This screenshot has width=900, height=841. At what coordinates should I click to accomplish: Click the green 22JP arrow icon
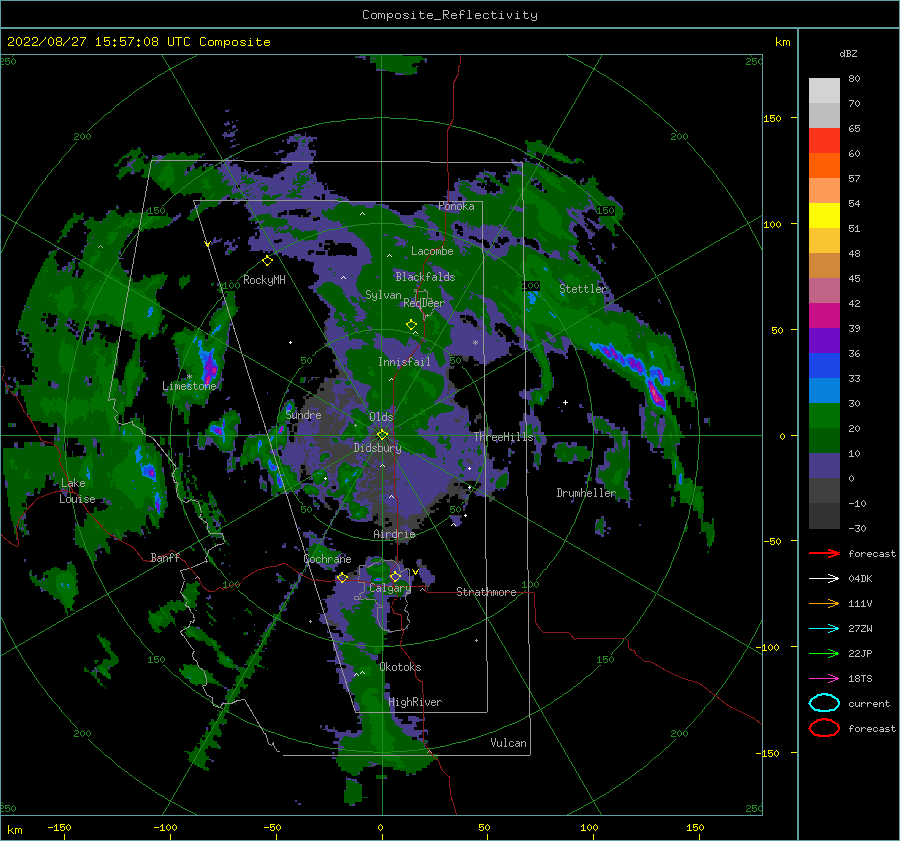[x=824, y=653]
